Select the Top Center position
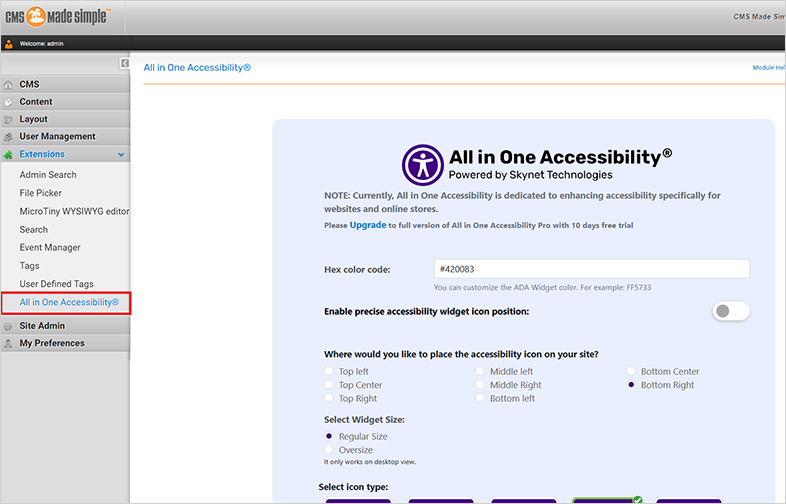This screenshot has width=786, height=504. (329, 385)
